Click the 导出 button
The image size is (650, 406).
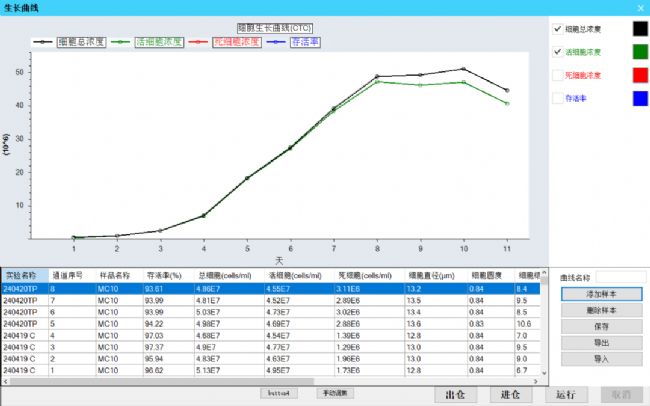tap(601, 343)
